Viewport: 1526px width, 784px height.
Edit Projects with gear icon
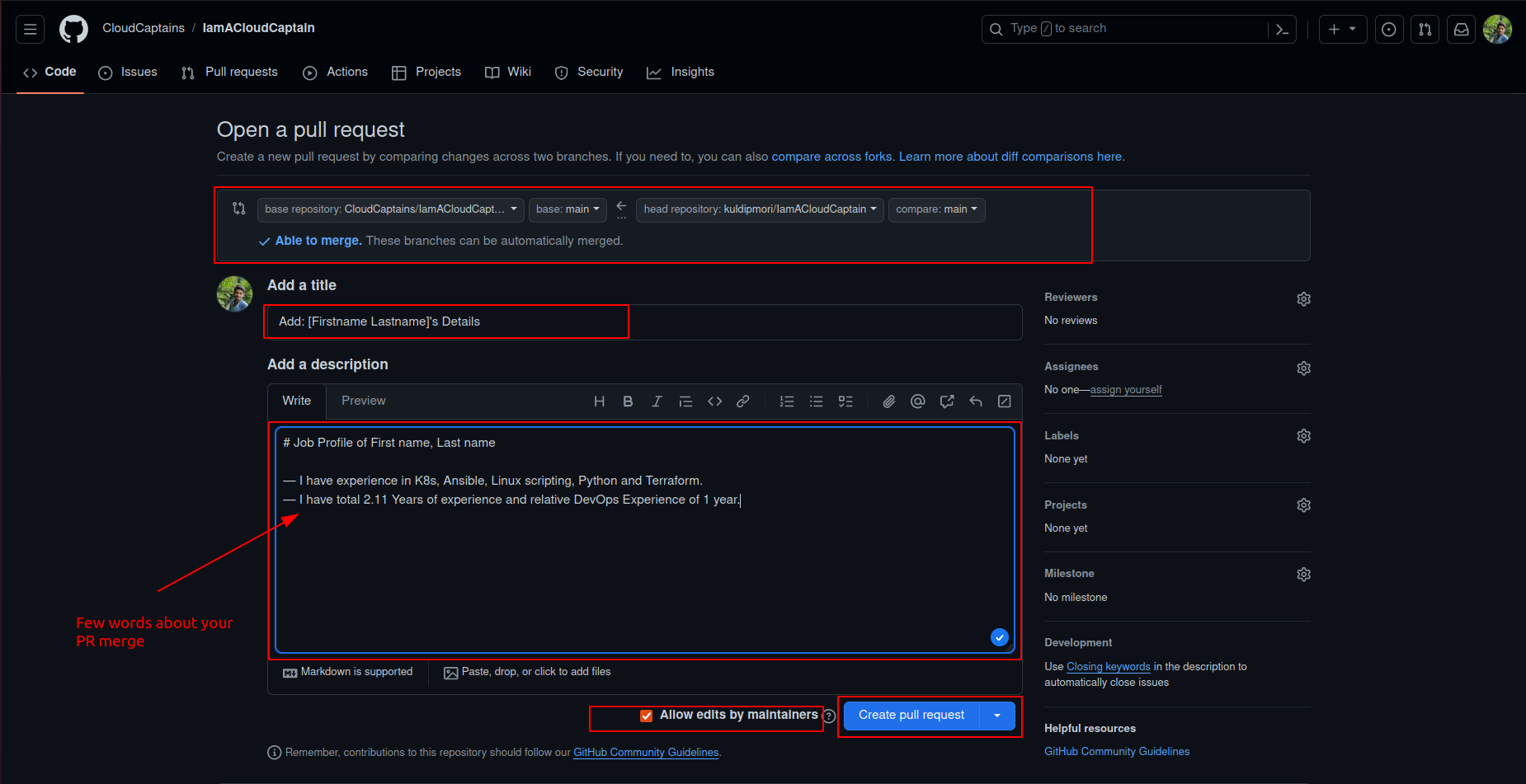pyautogui.click(x=1303, y=505)
